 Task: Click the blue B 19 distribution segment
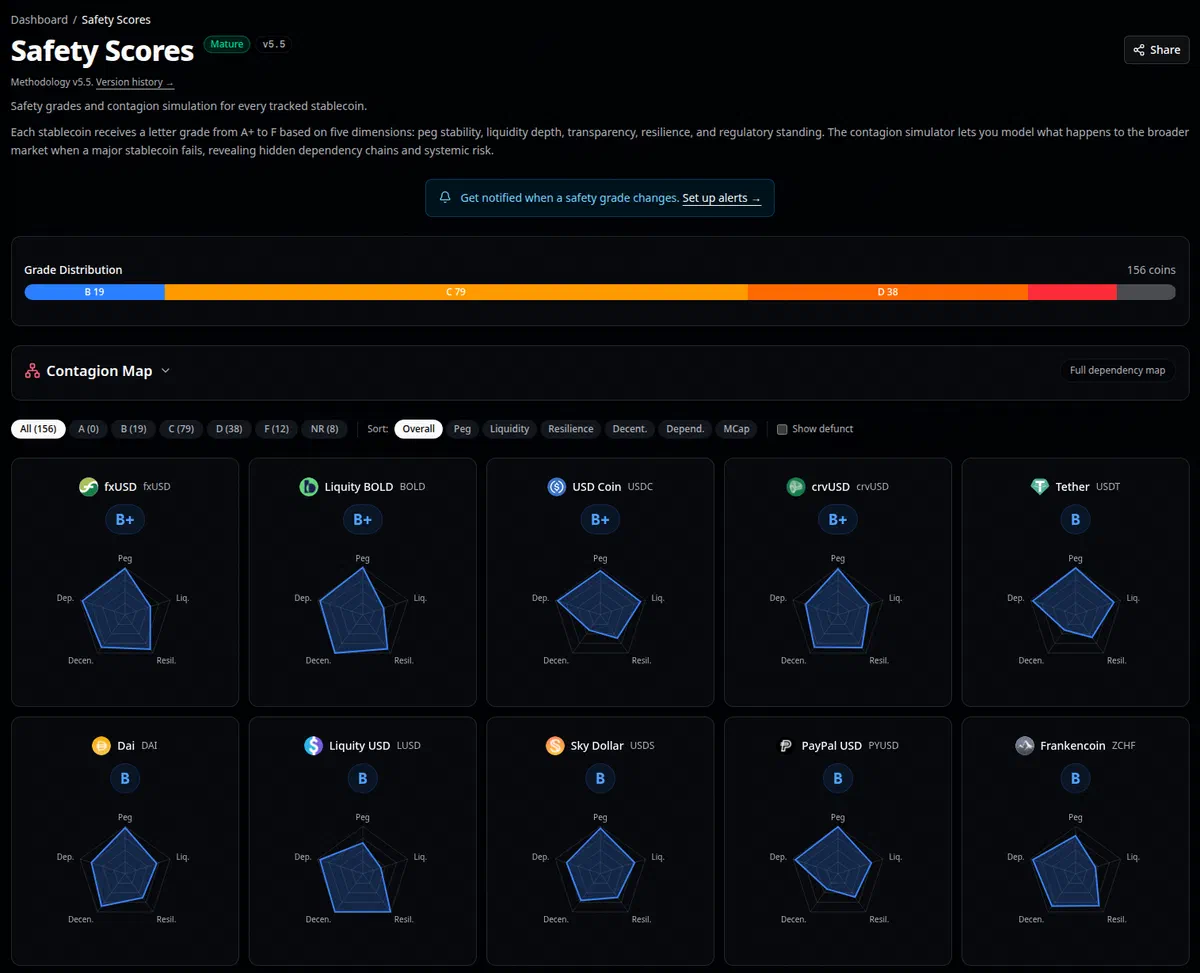(94, 292)
